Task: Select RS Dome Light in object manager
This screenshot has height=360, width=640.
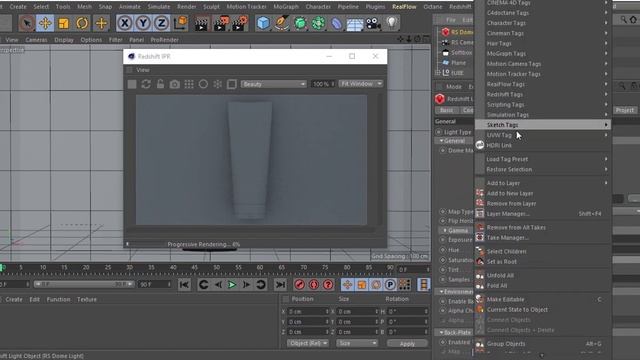Action: point(462,32)
